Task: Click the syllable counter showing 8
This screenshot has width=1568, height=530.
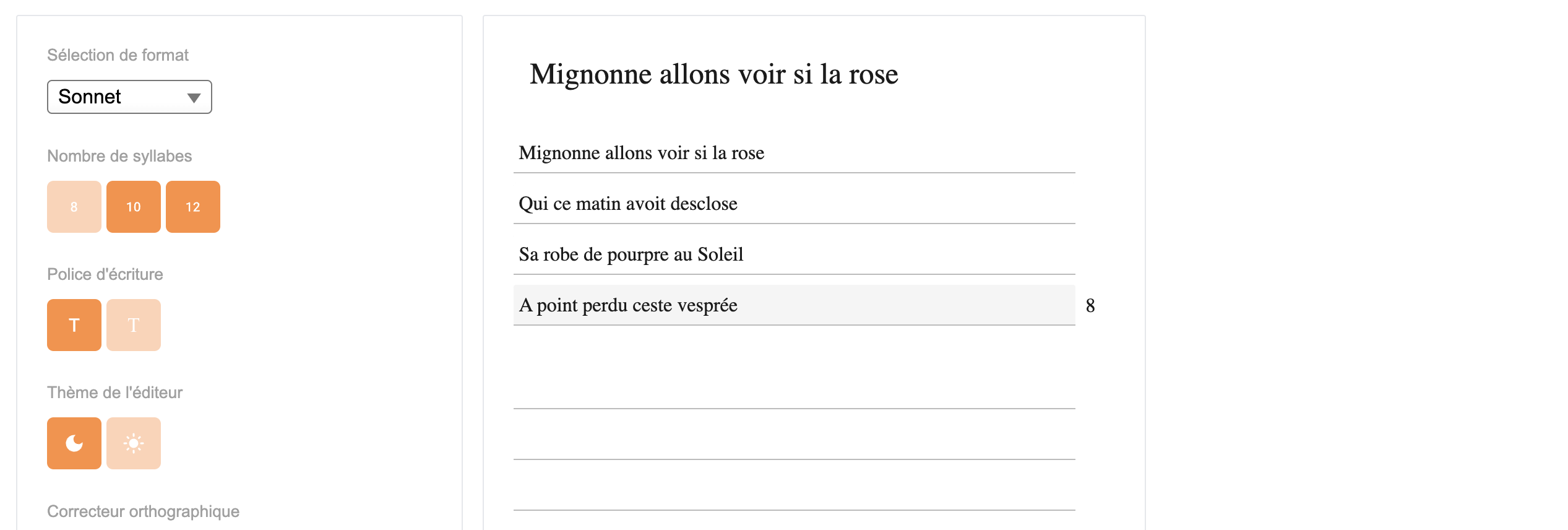Action: coord(1090,305)
